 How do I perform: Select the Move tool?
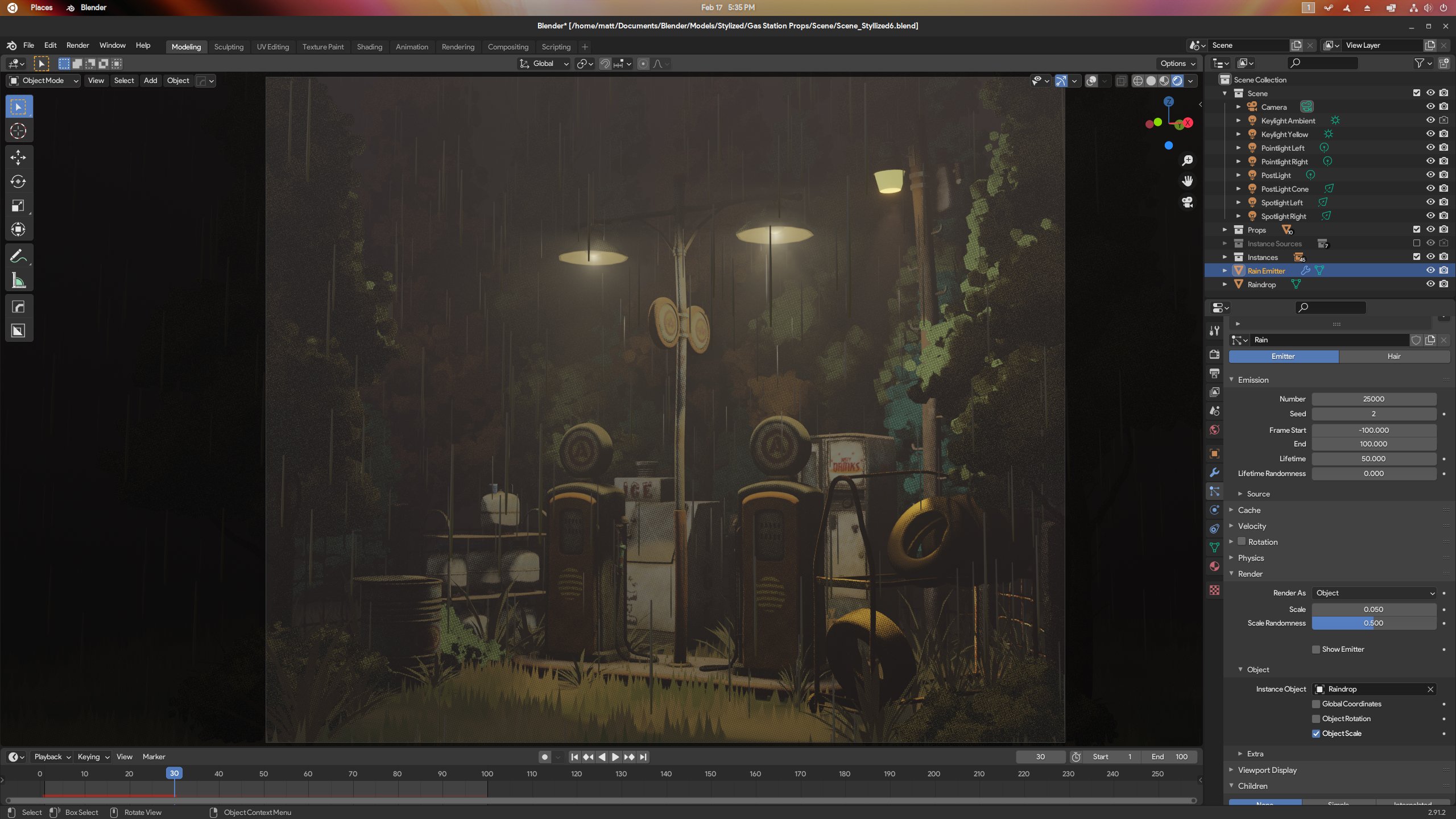pyautogui.click(x=18, y=157)
